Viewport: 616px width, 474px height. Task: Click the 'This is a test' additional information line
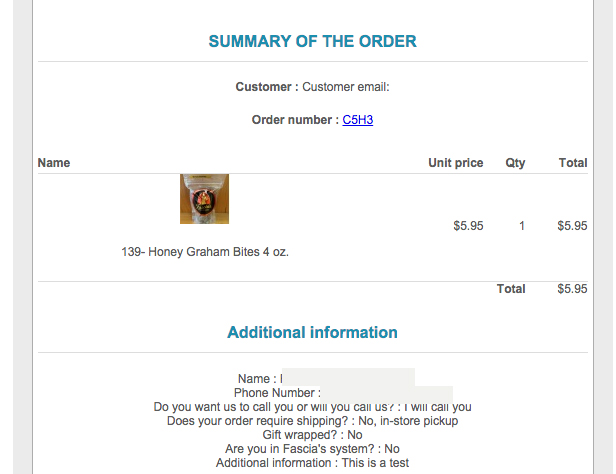pyautogui.click(x=312, y=463)
